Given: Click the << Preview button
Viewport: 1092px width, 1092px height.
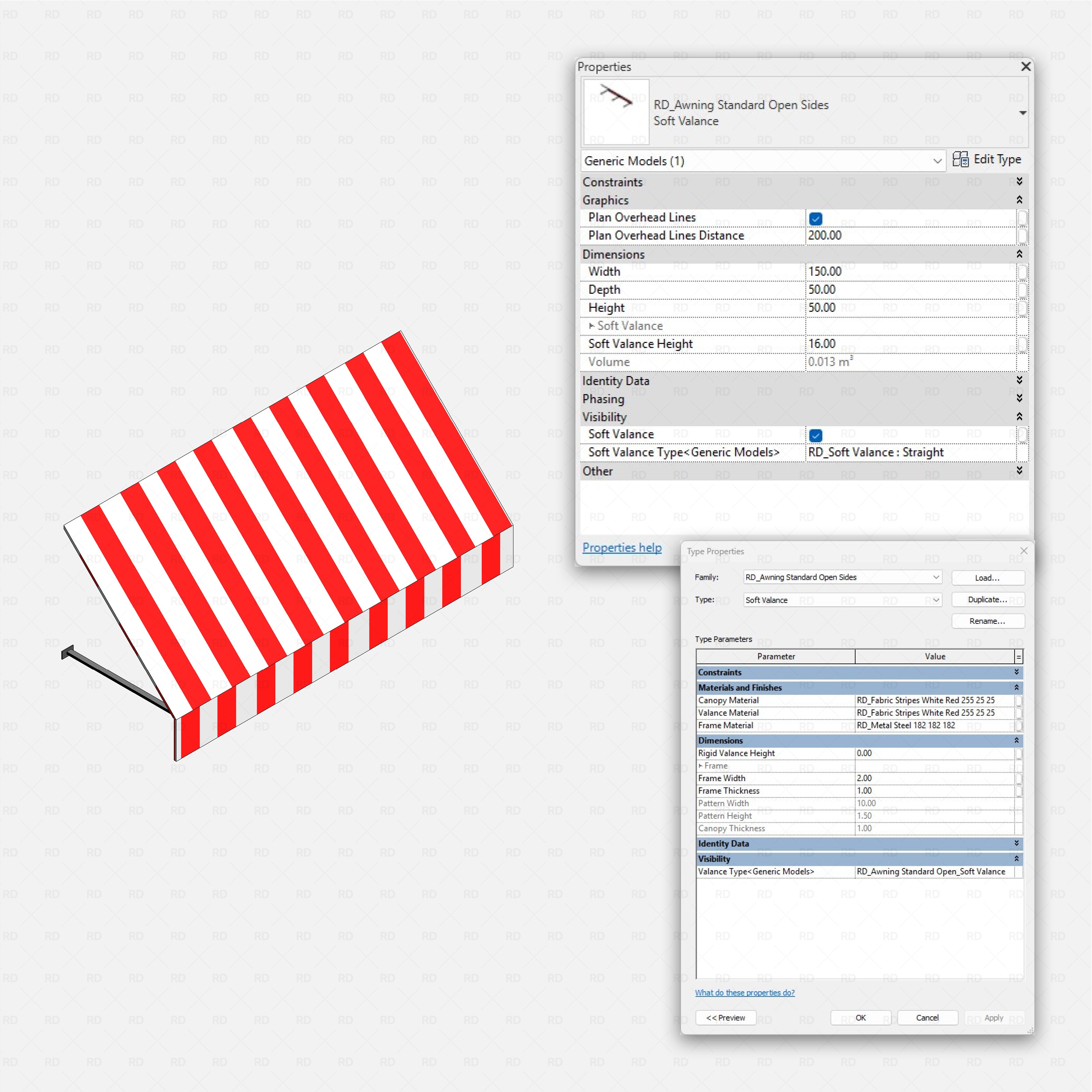Looking at the screenshot, I should tap(726, 1018).
